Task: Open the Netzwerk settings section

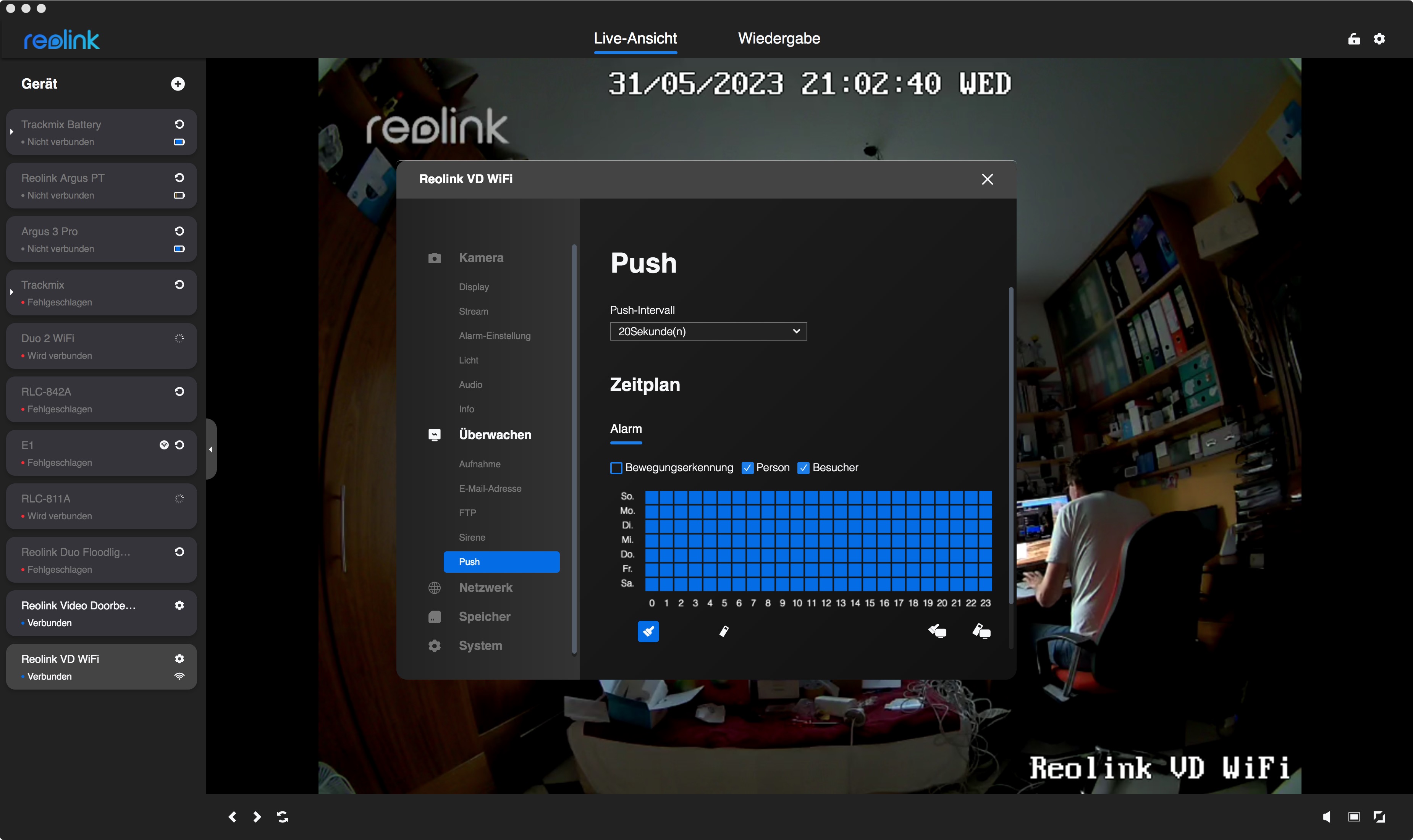Action: point(485,588)
